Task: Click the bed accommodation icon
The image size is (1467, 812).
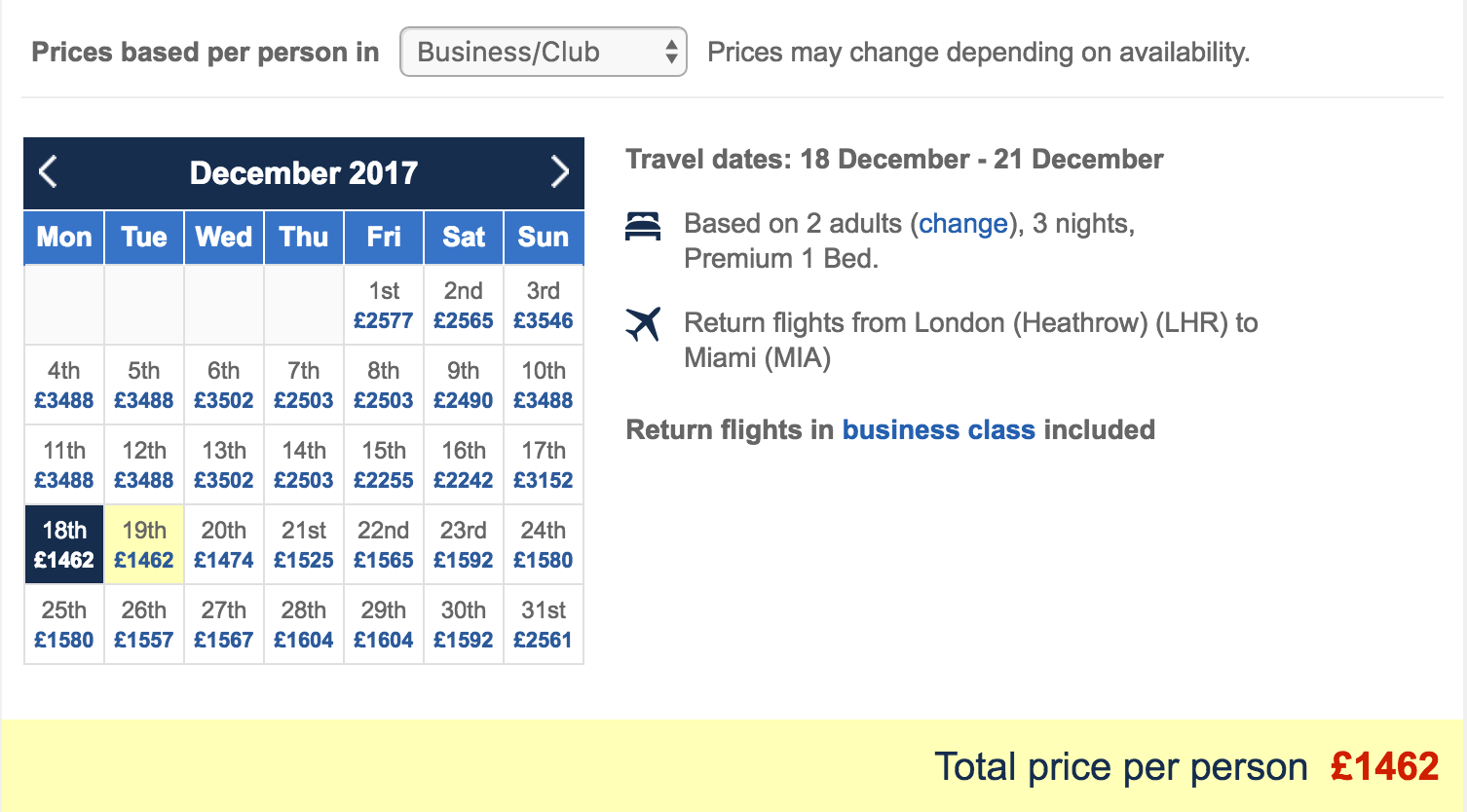Action: (643, 227)
